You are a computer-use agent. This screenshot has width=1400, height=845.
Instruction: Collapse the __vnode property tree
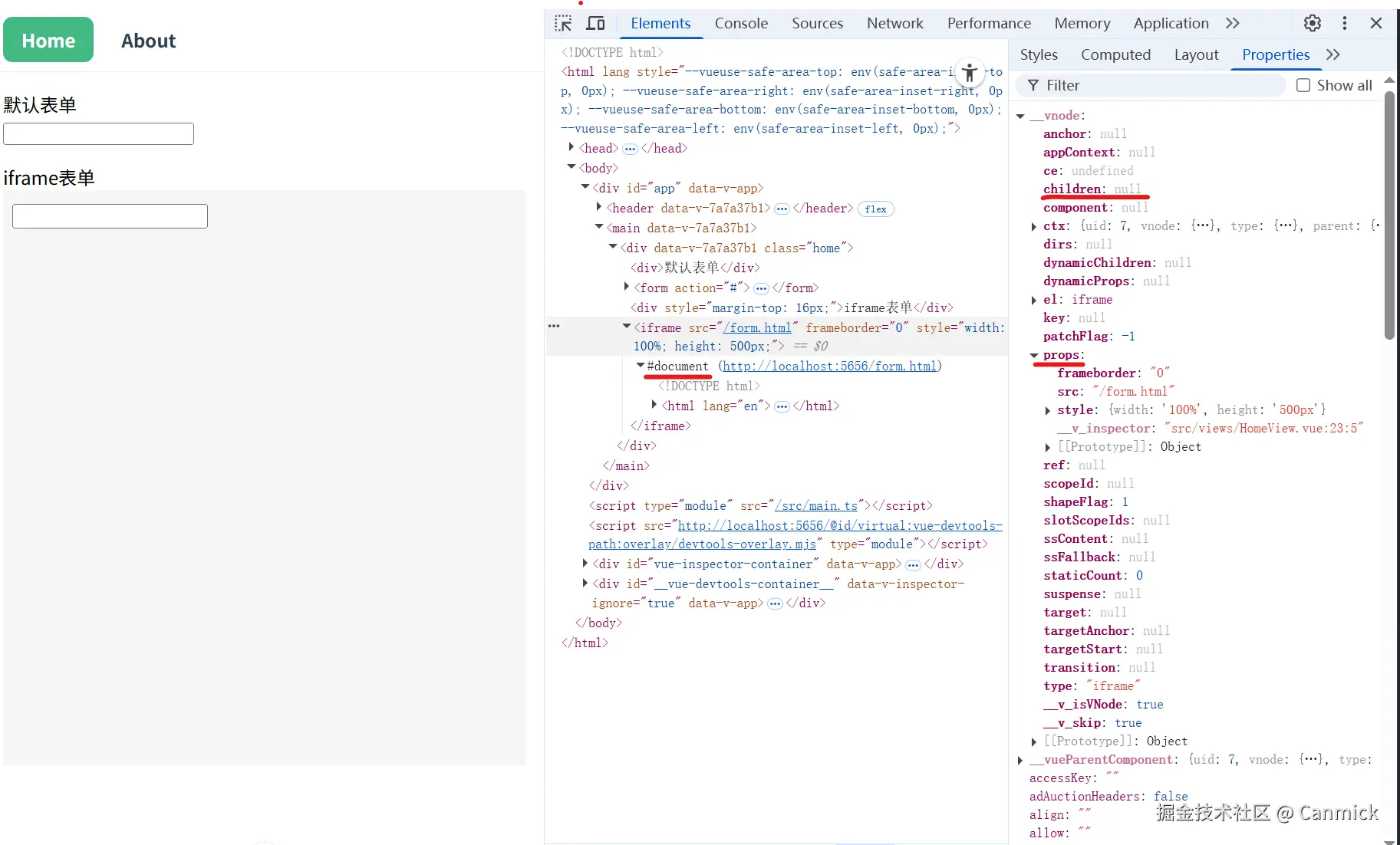[x=1020, y=116]
